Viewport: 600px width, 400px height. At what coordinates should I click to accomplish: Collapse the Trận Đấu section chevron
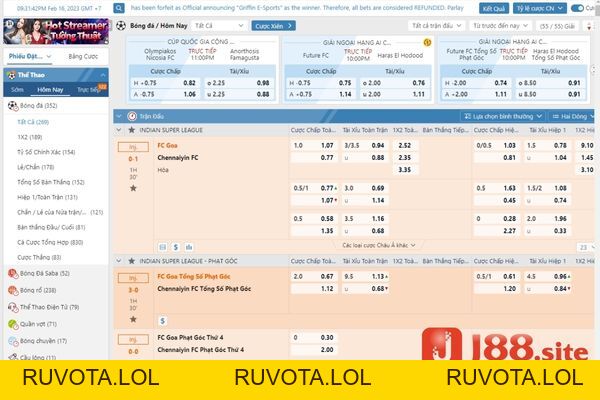pyautogui.click(x=119, y=116)
